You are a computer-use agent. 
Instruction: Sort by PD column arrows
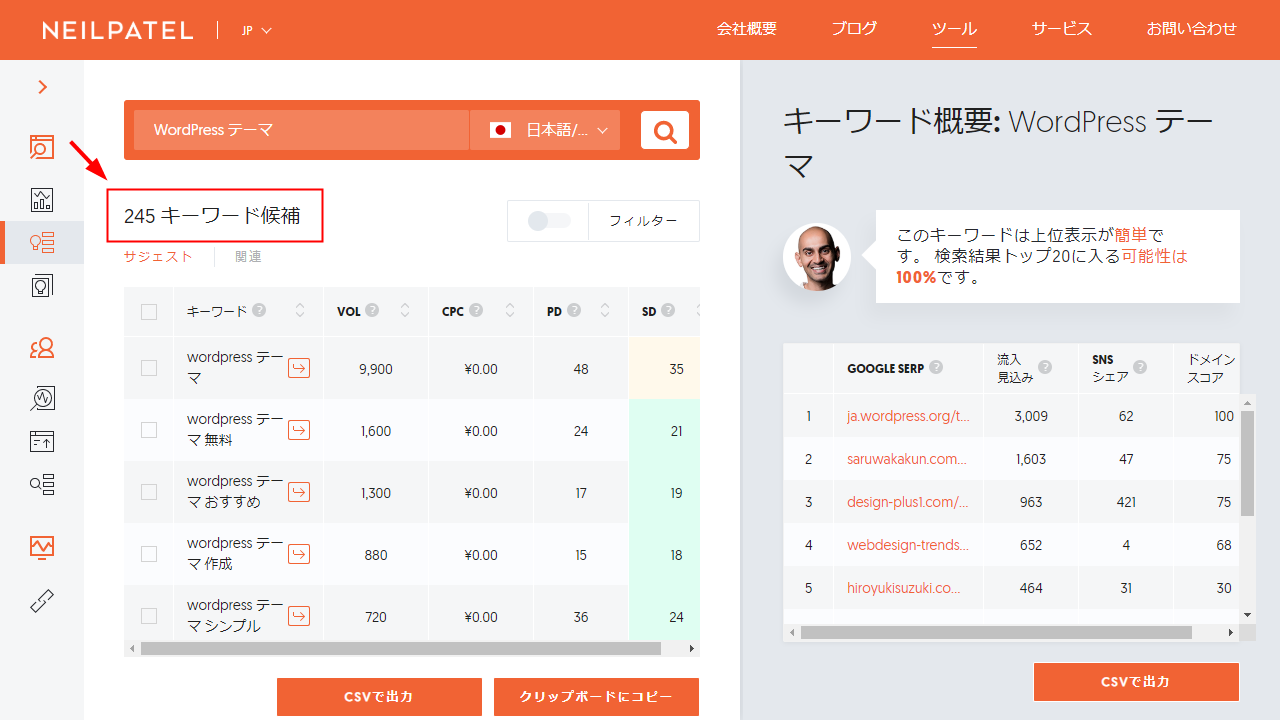[x=605, y=311]
